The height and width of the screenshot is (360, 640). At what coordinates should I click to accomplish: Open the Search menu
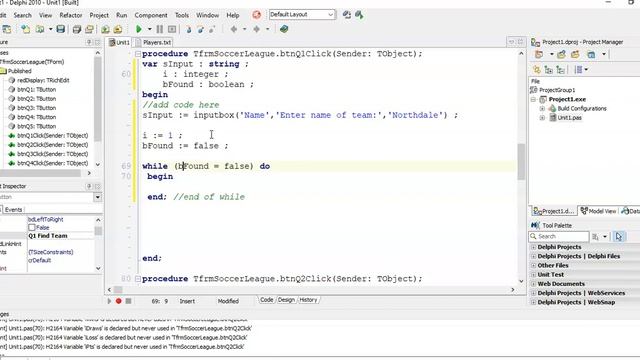22,15
